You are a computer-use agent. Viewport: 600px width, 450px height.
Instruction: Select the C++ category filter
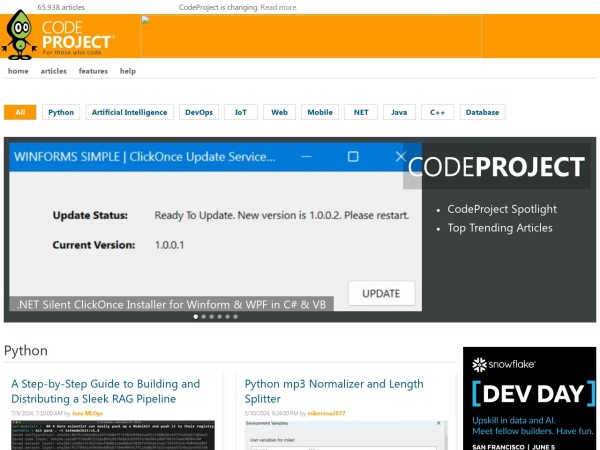point(437,112)
